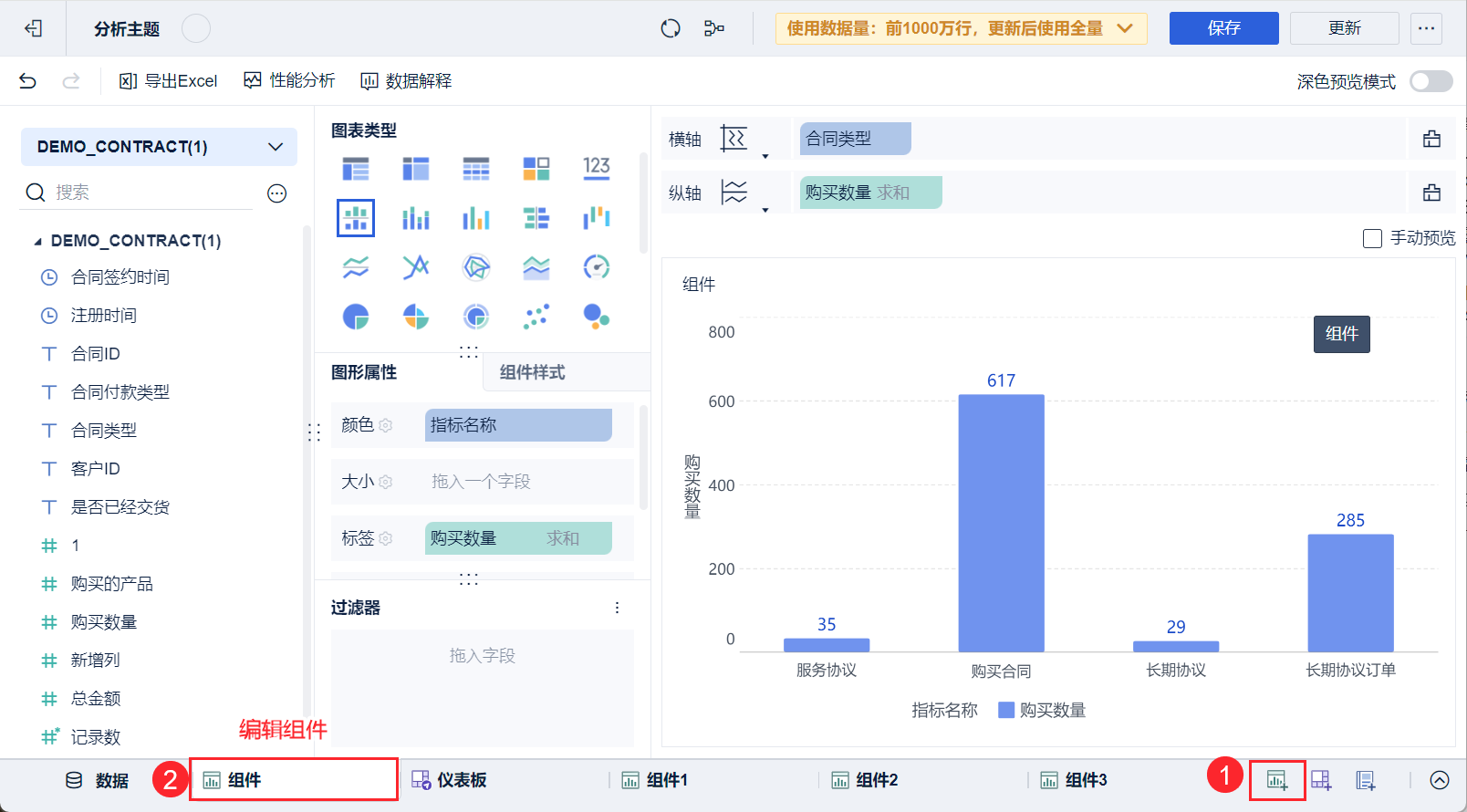Image resolution: width=1467 pixels, height=812 pixels.
Task: Click the back exit icon at top left
Action: (34, 28)
